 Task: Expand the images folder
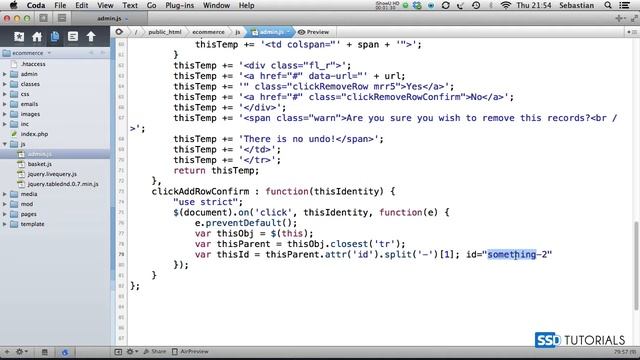(4, 114)
